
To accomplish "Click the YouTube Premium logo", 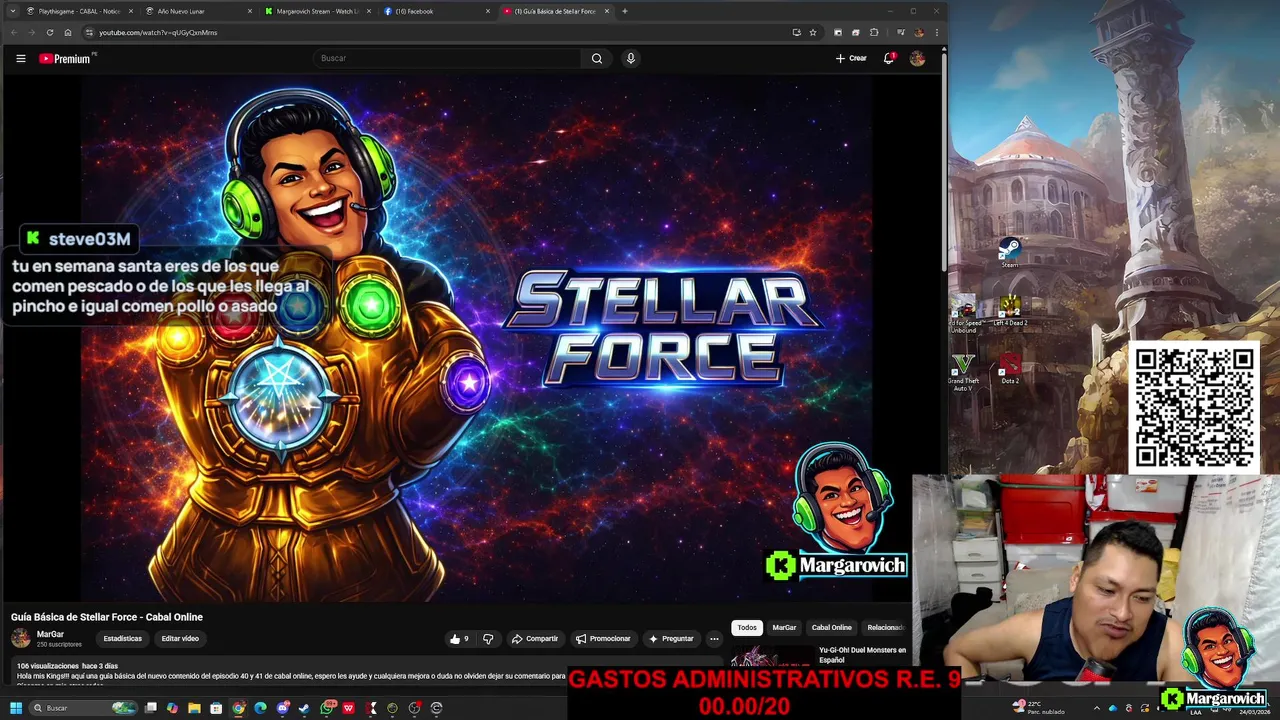I will click(65, 58).
